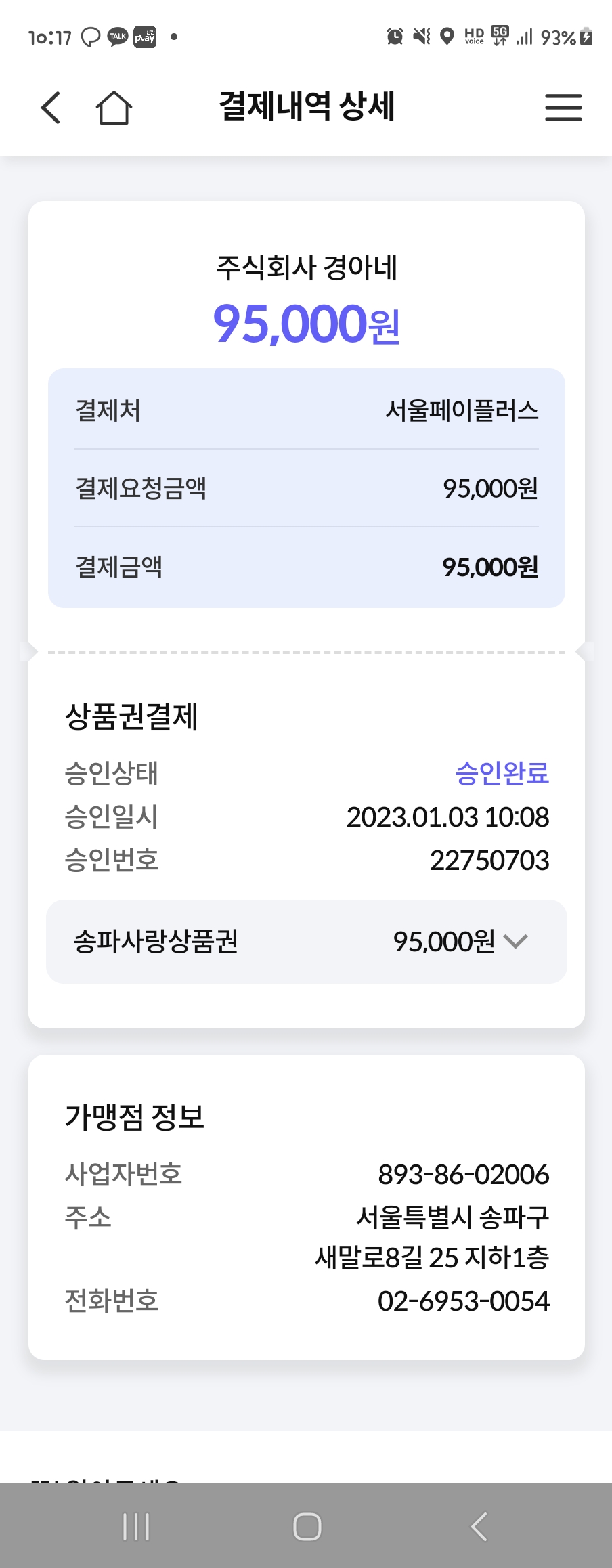Tap the back arrow in header
Screen dimensions: 612x1568
click(51, 108)
